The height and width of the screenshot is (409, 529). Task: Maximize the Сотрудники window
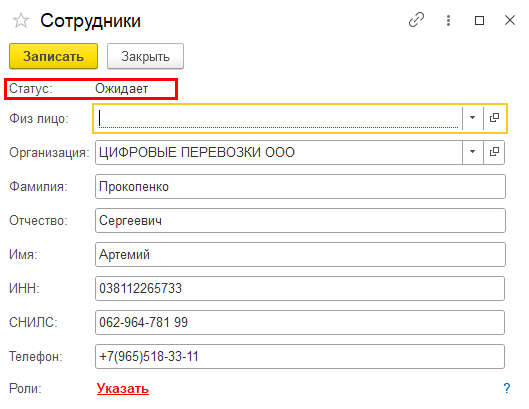click(x=479, y=21)
